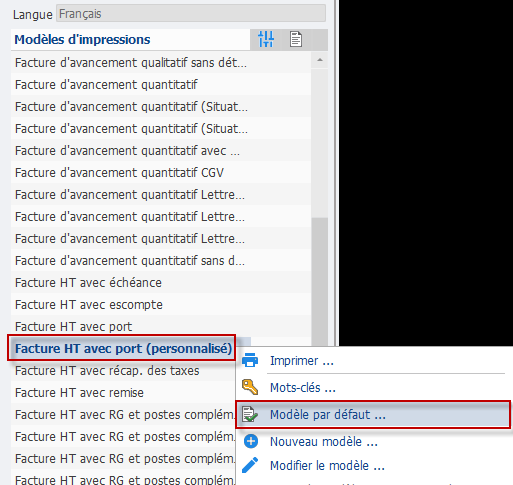Click the list's vertical scrollbar thumb

320,282
